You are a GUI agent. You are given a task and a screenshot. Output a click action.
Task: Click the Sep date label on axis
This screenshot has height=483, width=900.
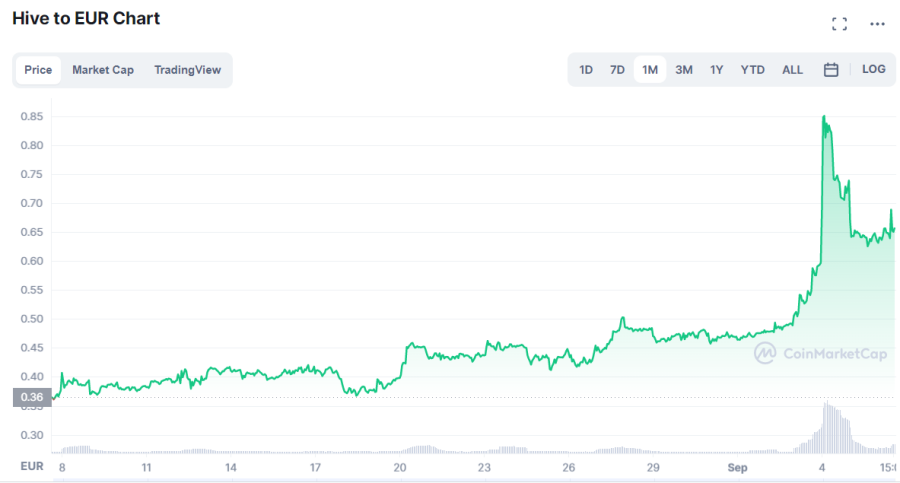click(x=738, y=467)
